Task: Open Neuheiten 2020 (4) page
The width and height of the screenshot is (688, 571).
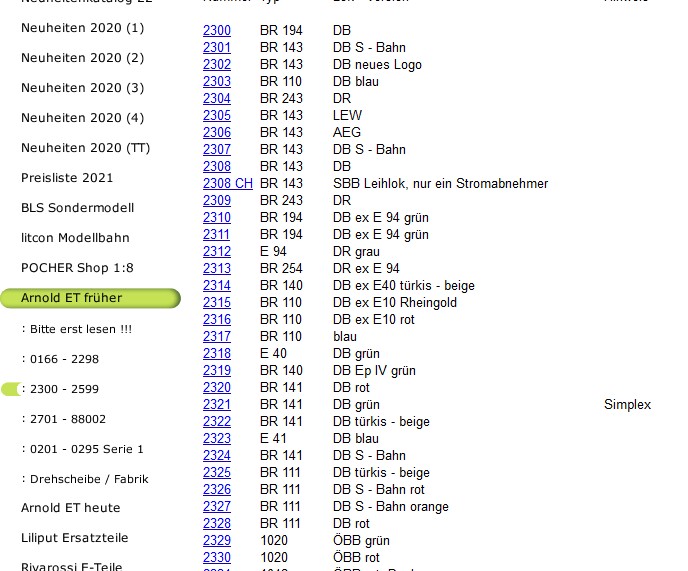Action: [x=82, y=118]
